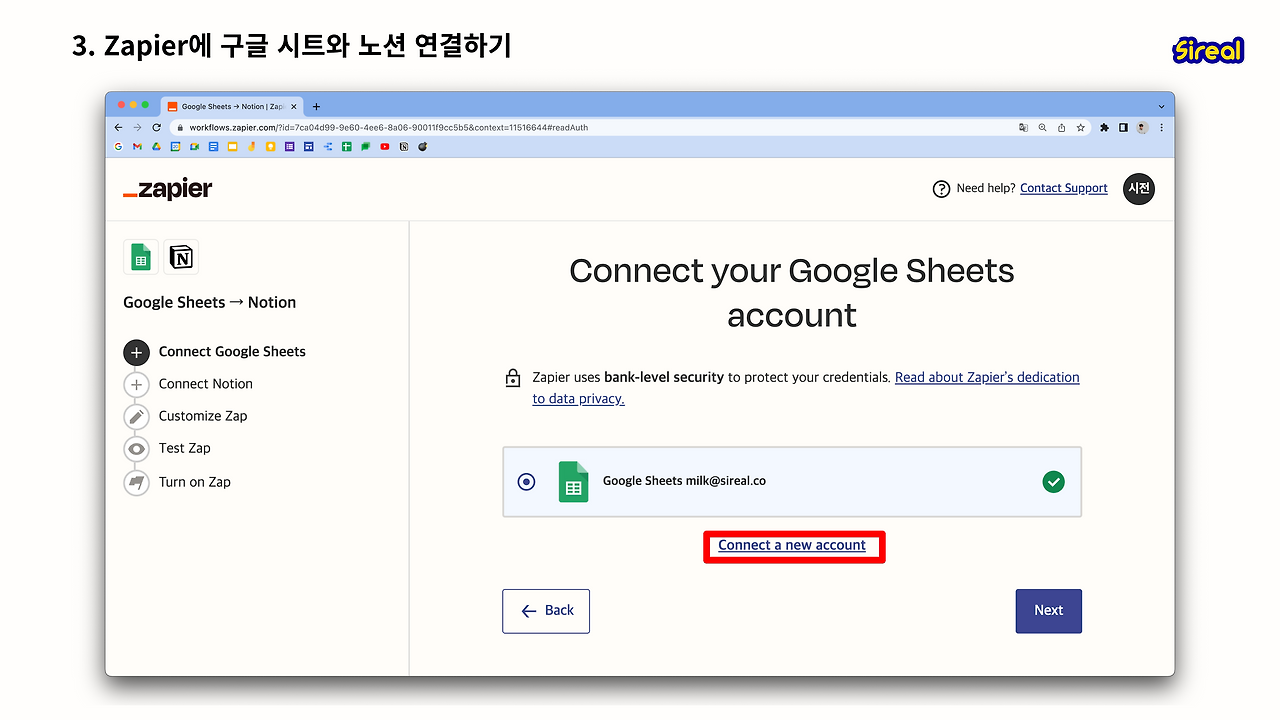The width and height of the screenshot is (1280, 720).
Task: Click the Google Sheets icon in sidebar
Action: (x=141, y=257)
